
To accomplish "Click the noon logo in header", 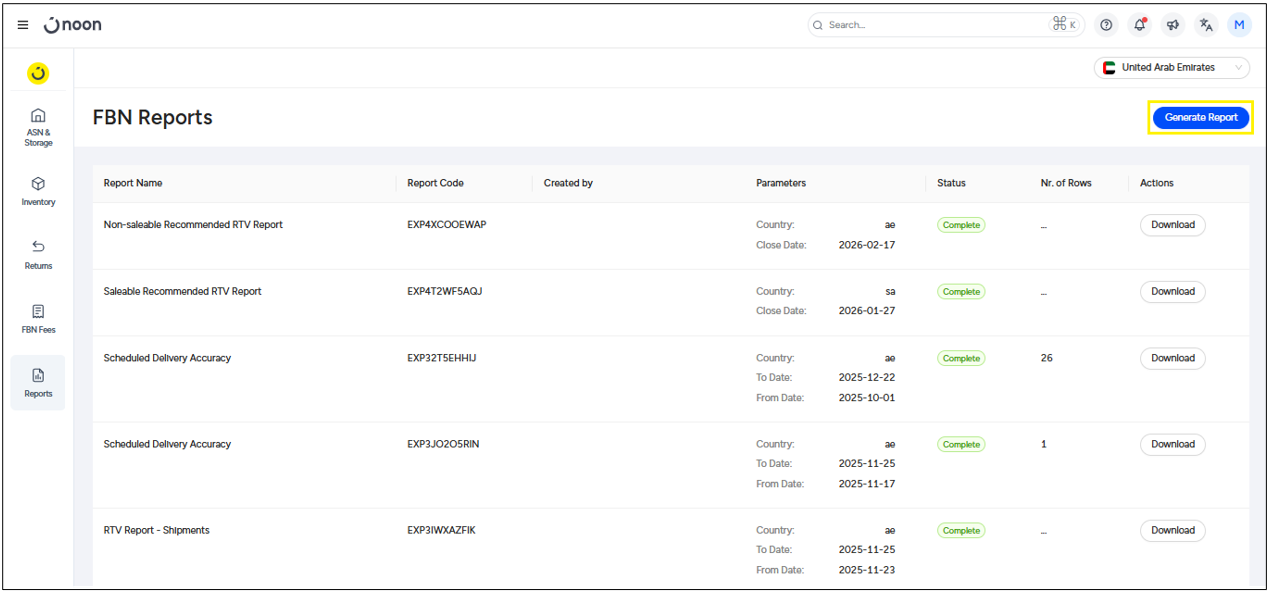I will pyautogui.click(x=73, y=25).
